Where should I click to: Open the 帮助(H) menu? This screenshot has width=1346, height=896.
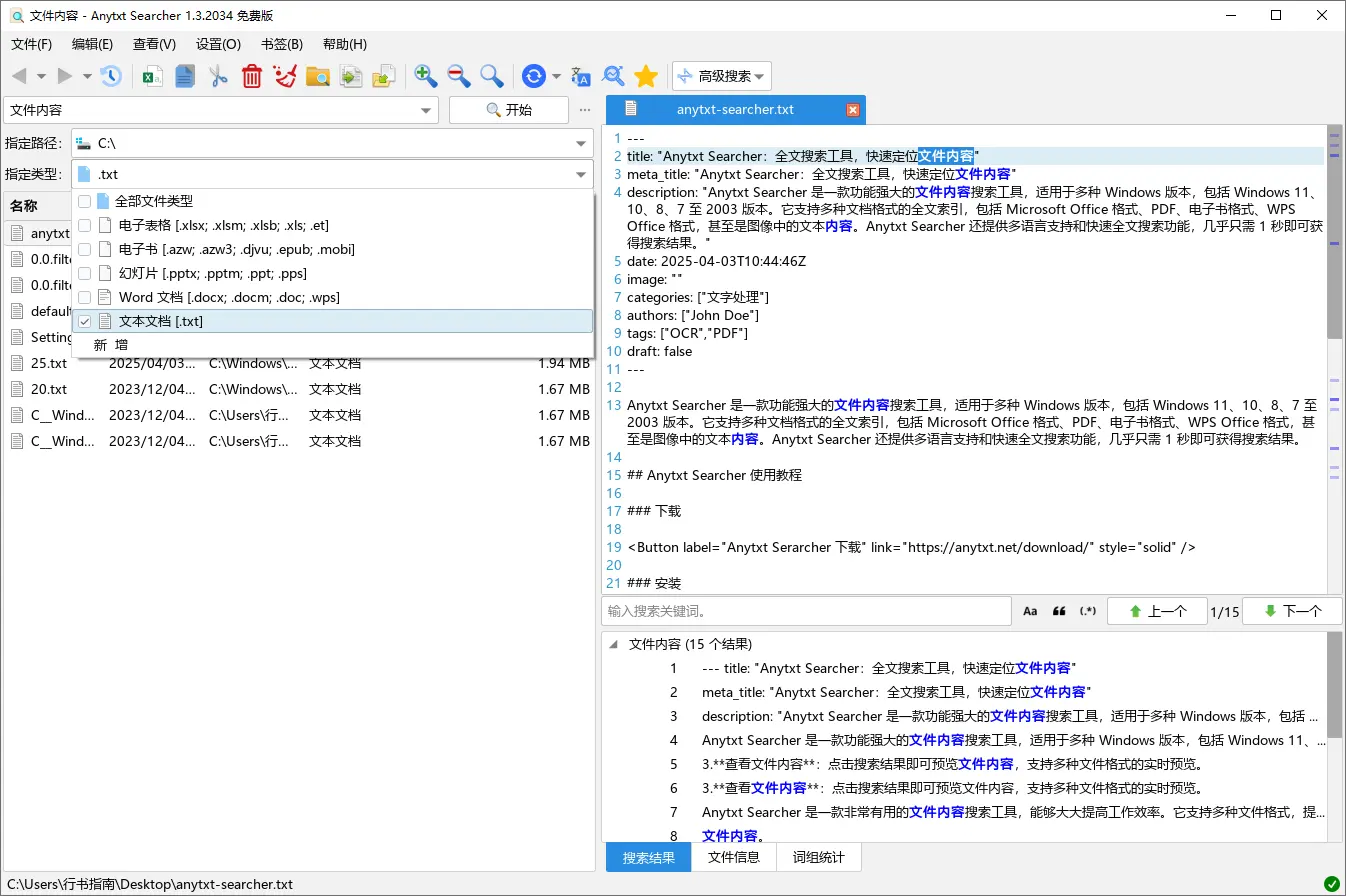click(345, 44)
